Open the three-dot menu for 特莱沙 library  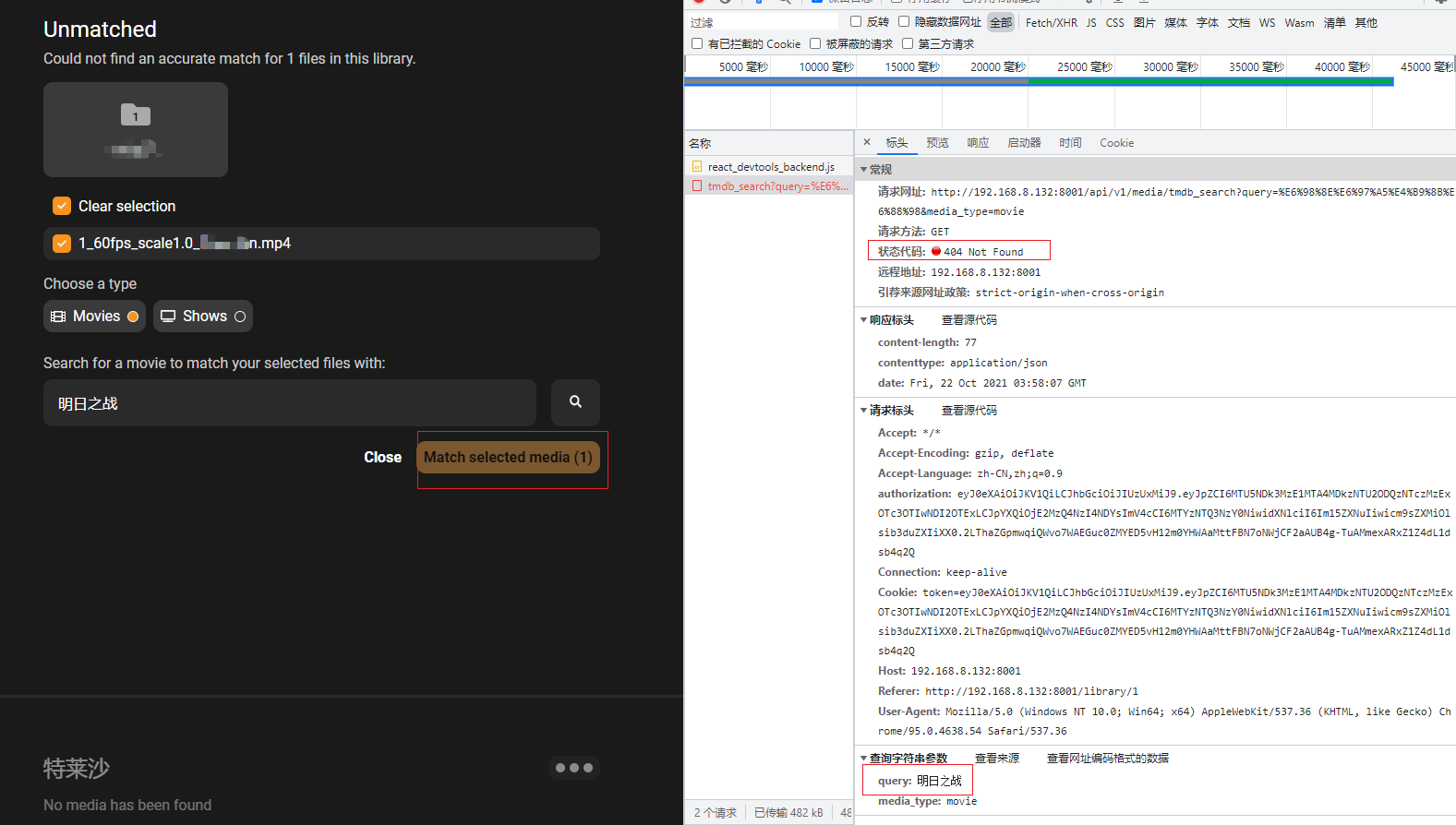574,768
